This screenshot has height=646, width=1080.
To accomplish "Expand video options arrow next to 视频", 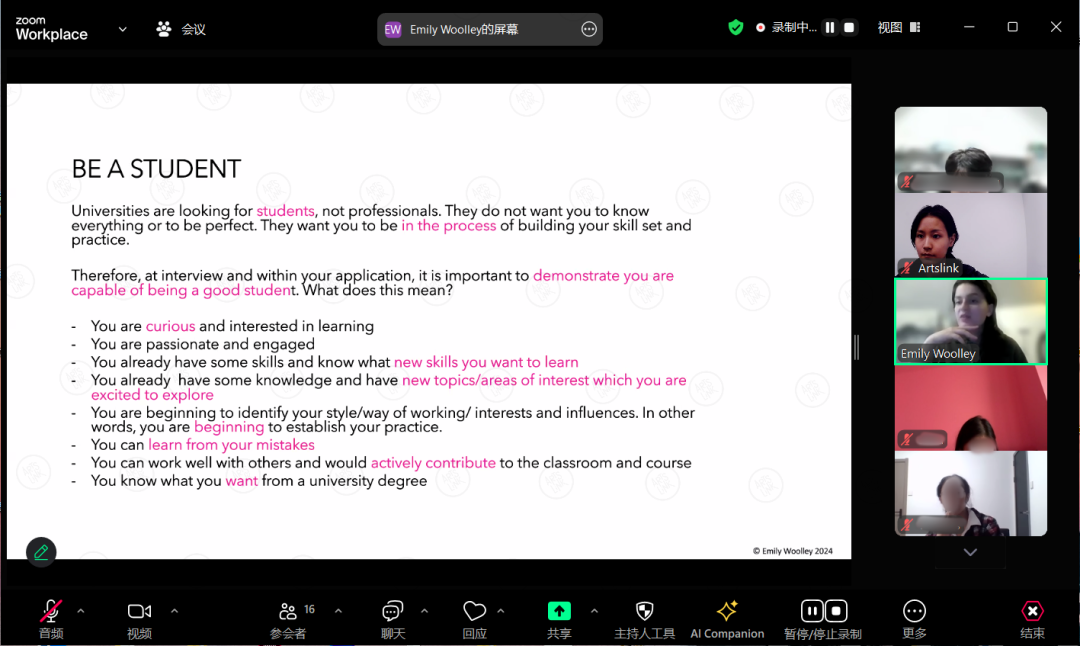I will (x=174, y=611).
